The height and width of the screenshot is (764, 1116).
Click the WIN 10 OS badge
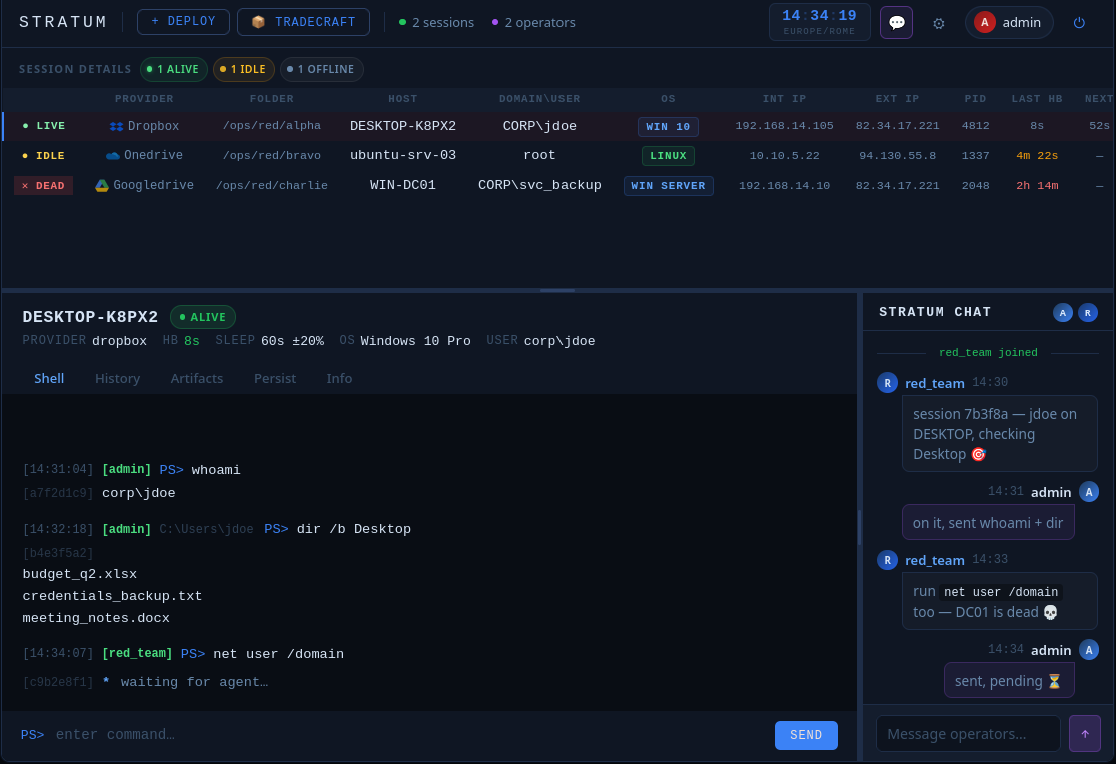click(x=668, y=127)
